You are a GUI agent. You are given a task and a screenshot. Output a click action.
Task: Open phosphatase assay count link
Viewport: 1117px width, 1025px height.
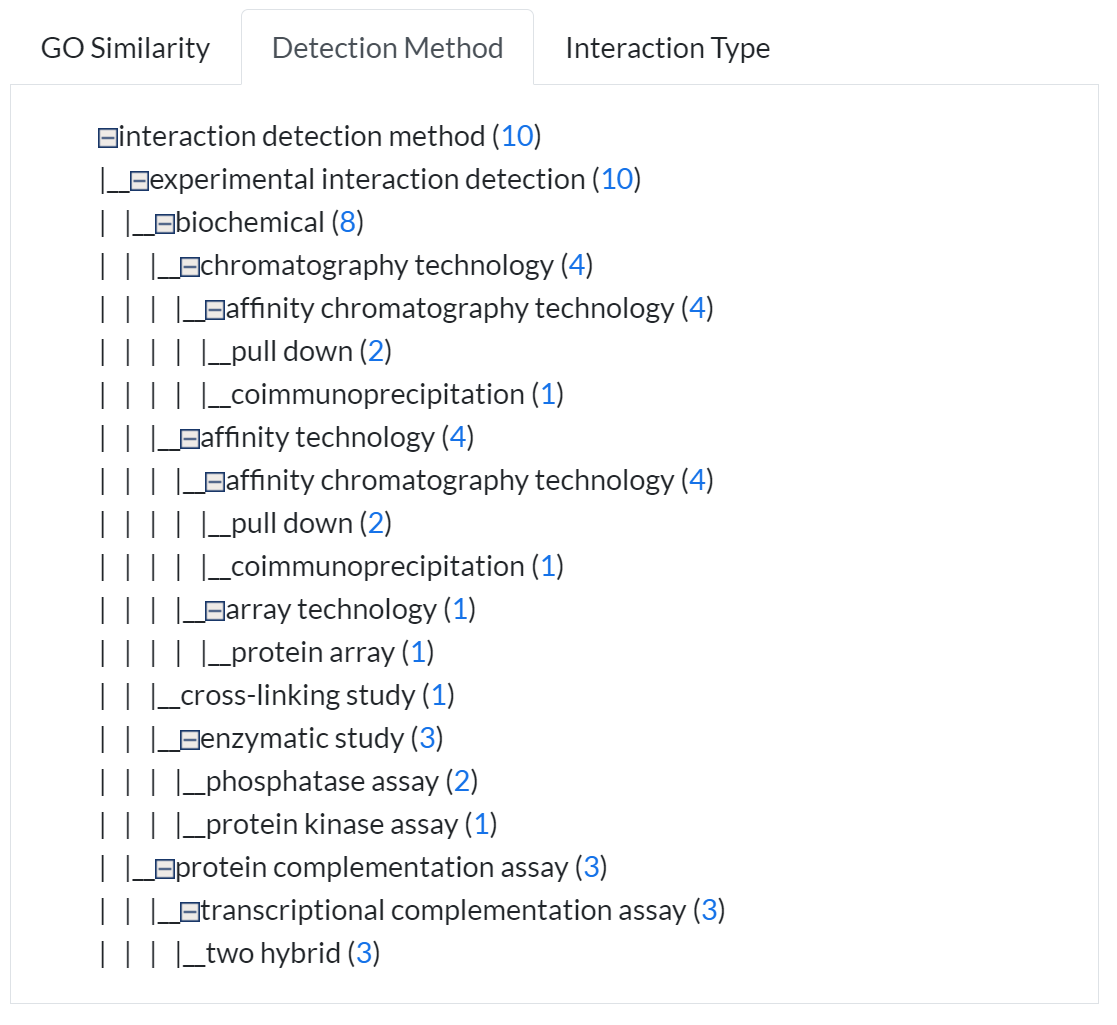pyautogui.click(x=461, y=781)
